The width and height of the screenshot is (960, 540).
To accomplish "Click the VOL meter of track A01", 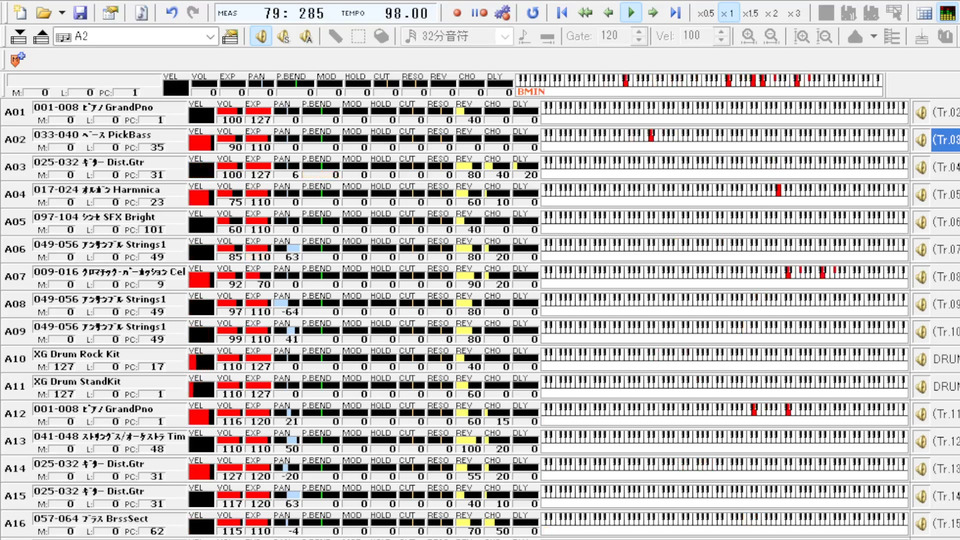I will [x=230, y=111].
